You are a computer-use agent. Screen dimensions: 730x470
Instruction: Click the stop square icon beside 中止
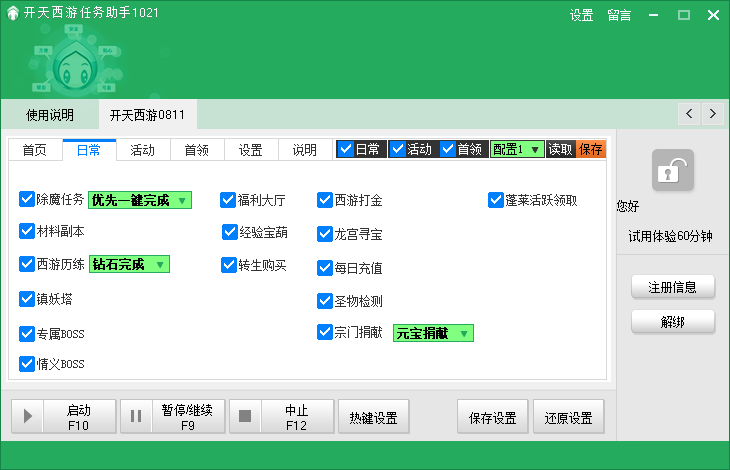(245, 416)
